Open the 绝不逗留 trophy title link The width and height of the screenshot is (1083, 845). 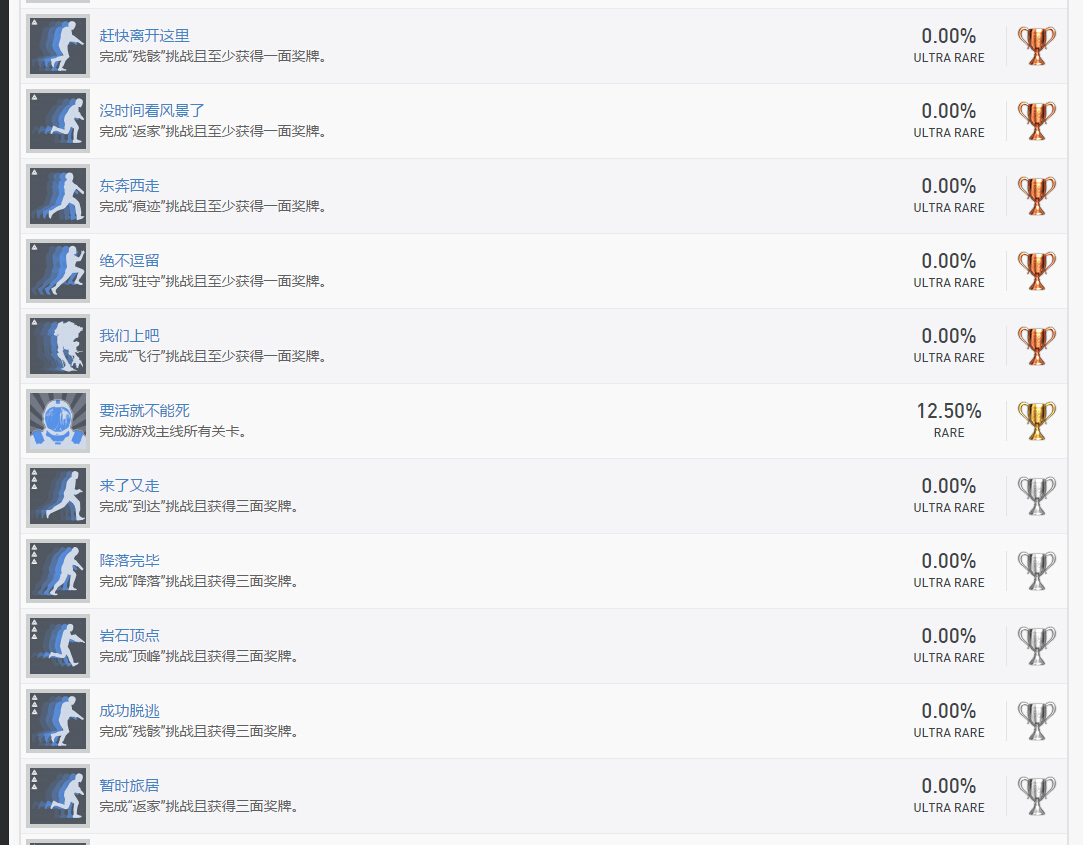click(129, 261)
